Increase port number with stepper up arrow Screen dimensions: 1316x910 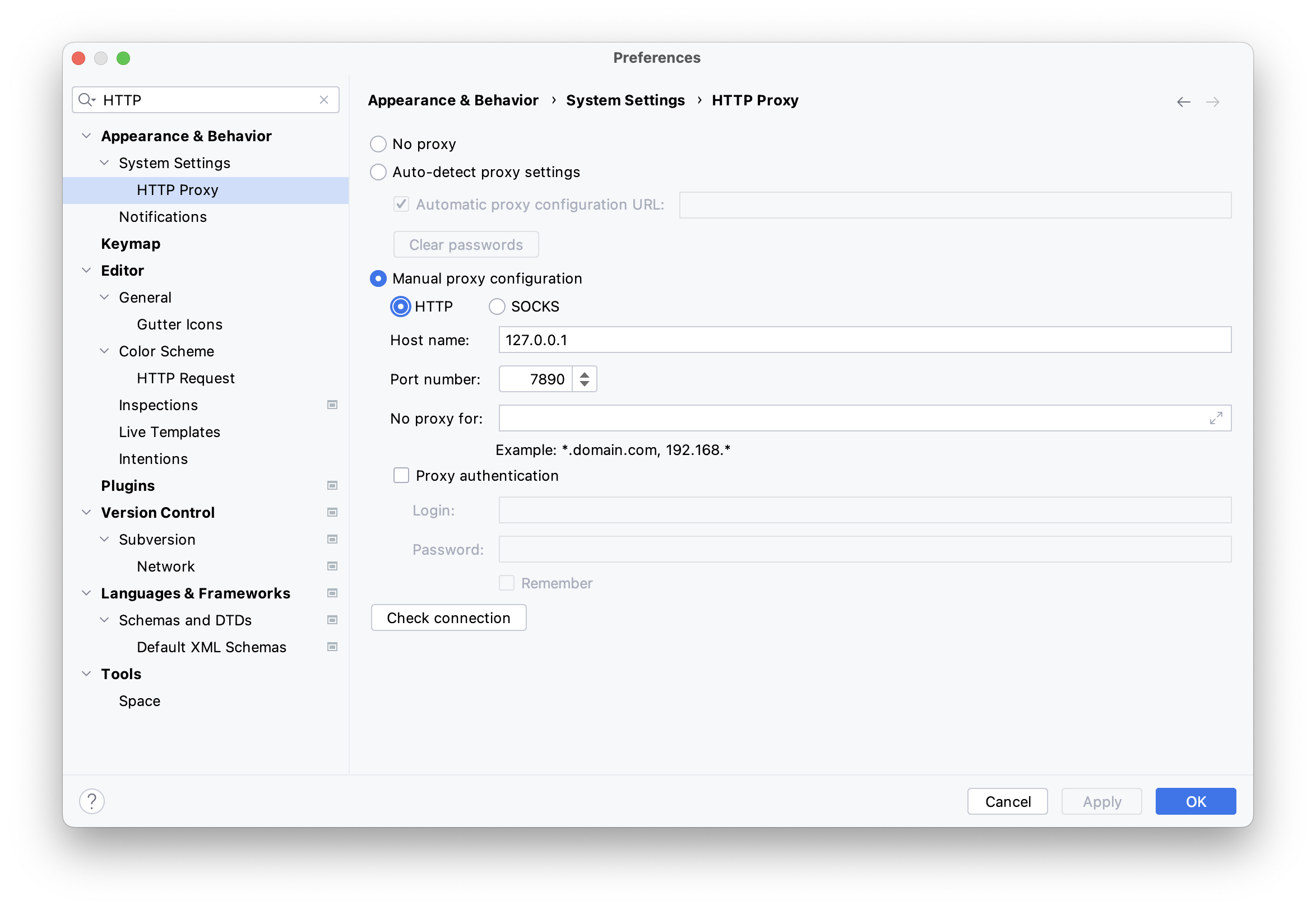[x=585, y=375]
